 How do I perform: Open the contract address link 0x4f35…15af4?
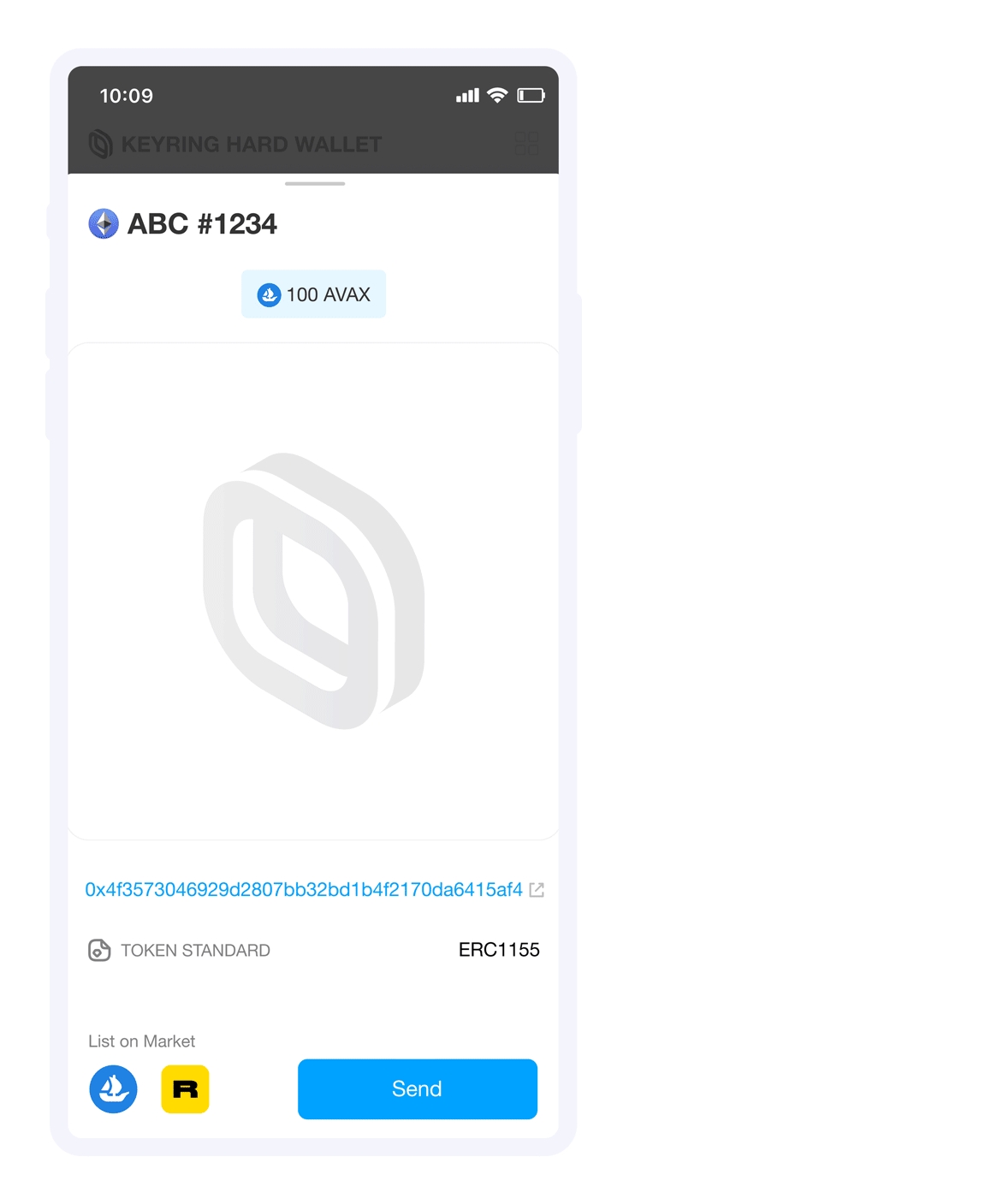[304, 889]
